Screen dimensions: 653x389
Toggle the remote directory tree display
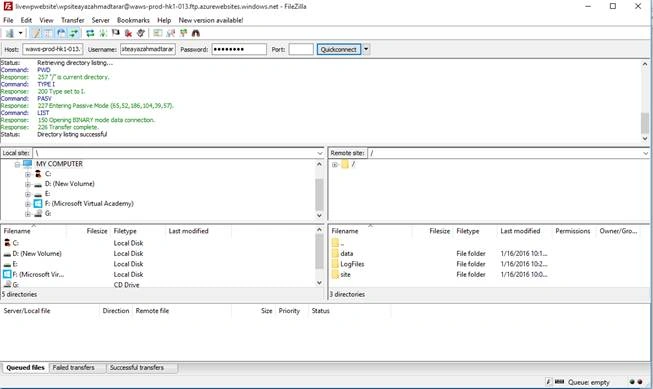[61, 33]
